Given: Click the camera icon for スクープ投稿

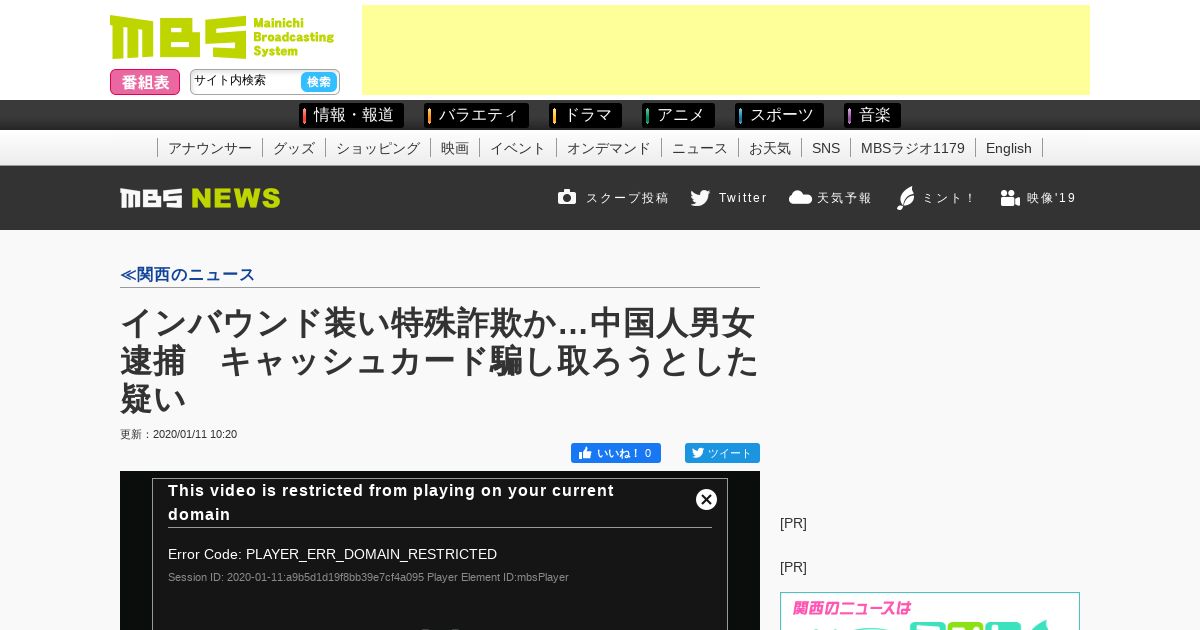Looking at the screenshot, I should 567,197.
